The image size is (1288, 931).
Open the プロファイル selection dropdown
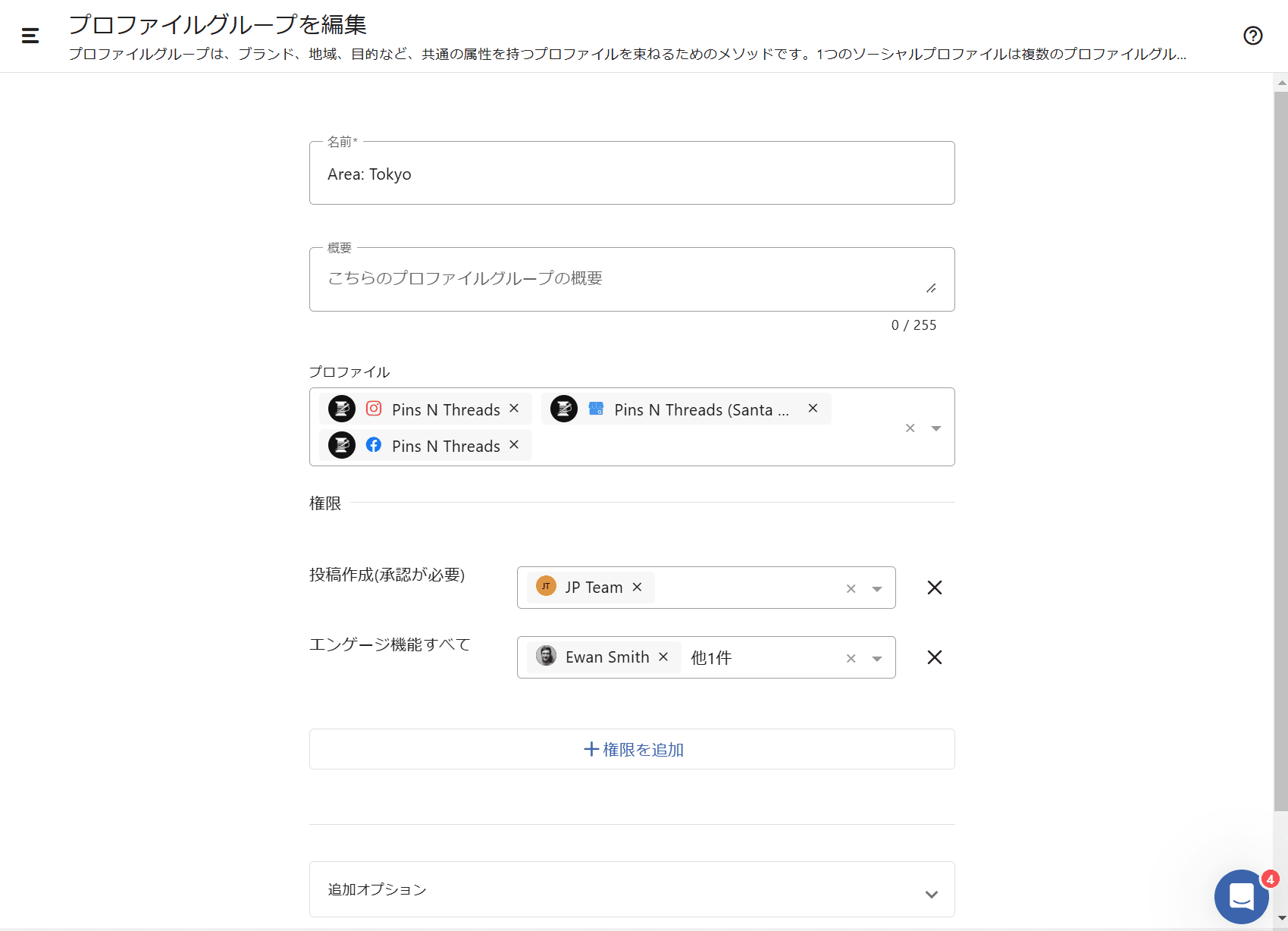point(936,428)
